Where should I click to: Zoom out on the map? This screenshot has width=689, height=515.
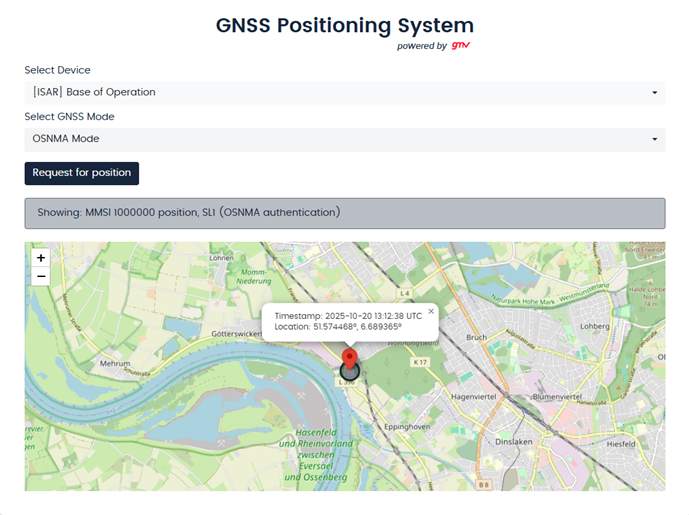click(41, 276)
